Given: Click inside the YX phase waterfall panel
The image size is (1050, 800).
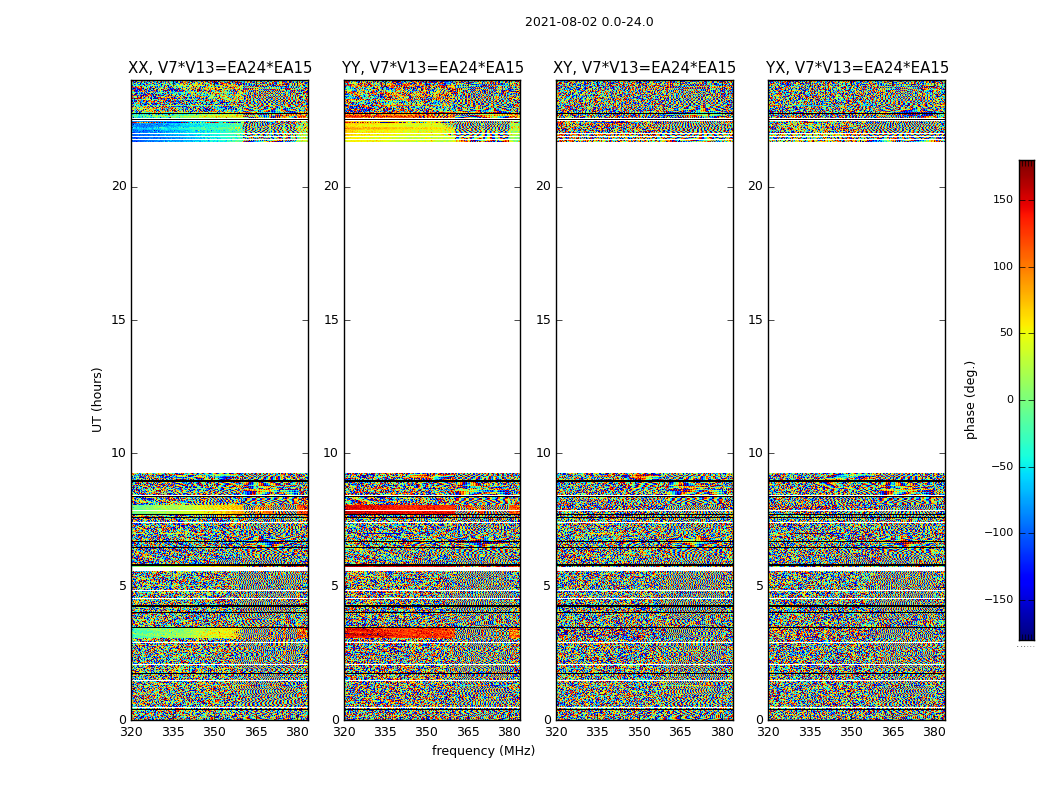Looking at the screenshot, I should tap(857, 400).
